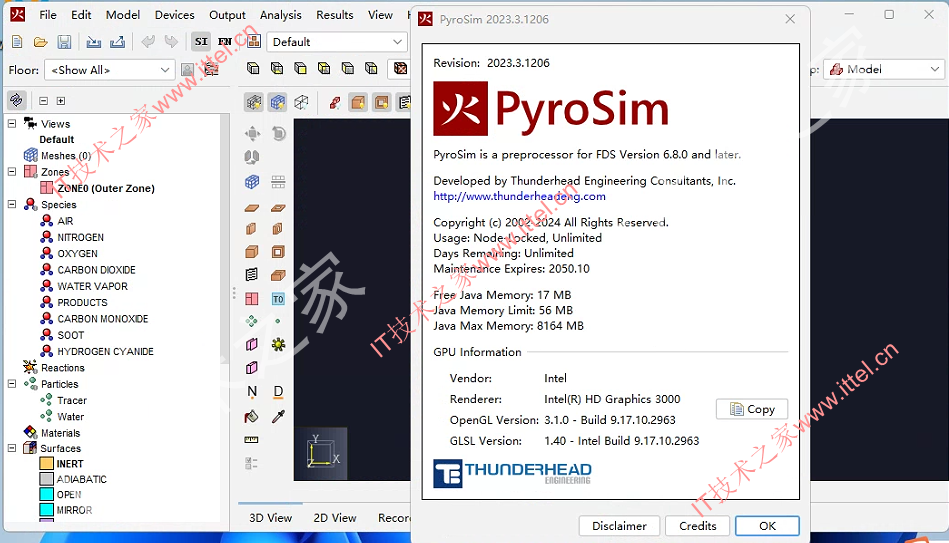Click the Disclaimer button

(619, 525)
